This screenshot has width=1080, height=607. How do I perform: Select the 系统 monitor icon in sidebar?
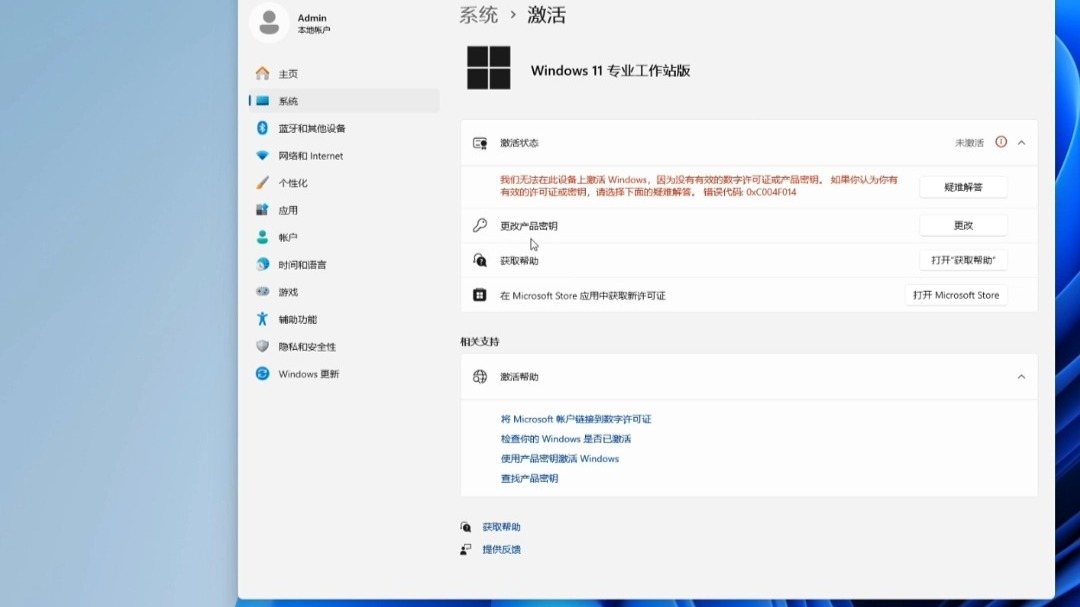pyautogui.click(x=262, y=101)
